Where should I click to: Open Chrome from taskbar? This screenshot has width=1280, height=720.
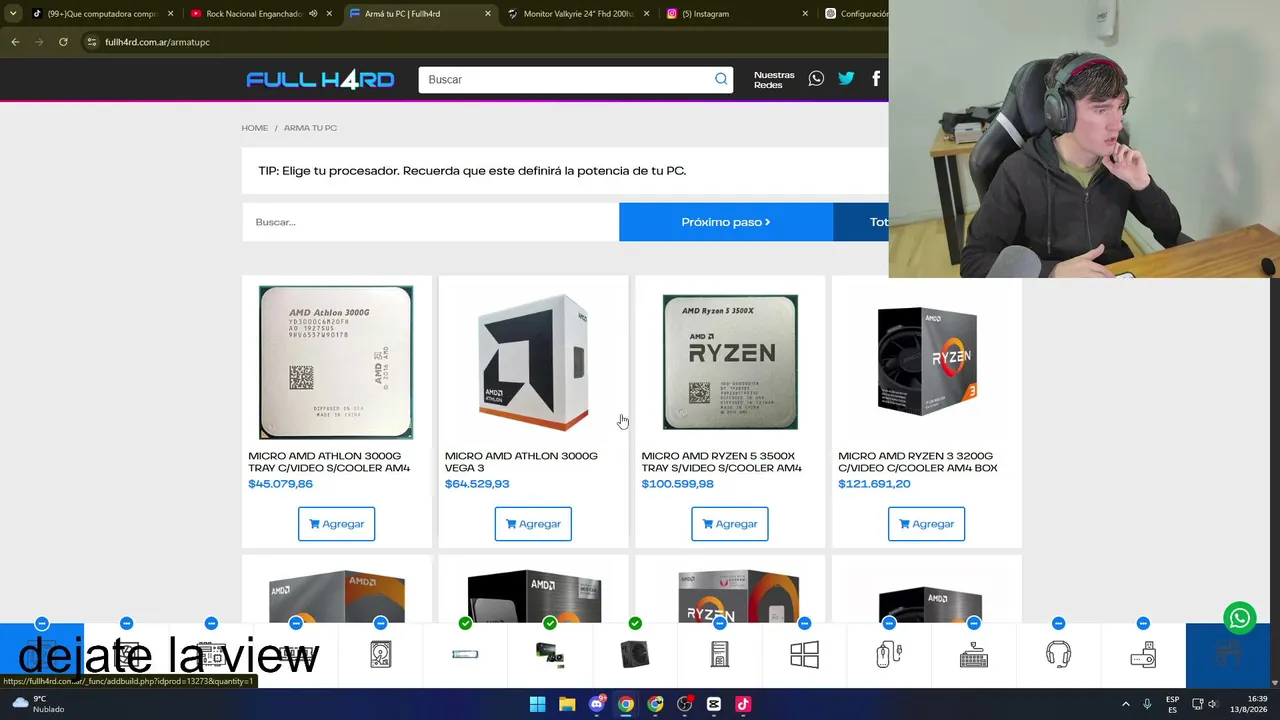coord(626,704)
